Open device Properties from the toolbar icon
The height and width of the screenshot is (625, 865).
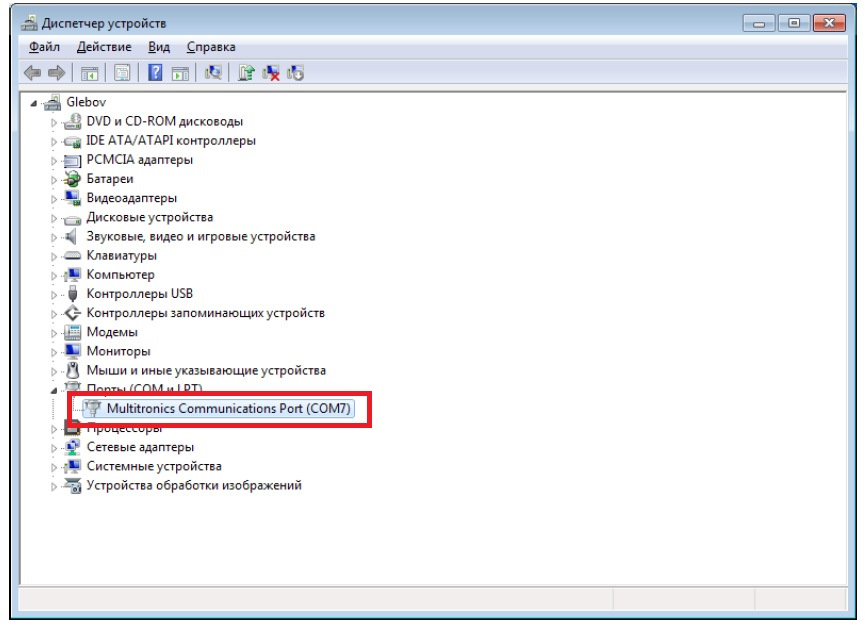click(x=122, y=73)
